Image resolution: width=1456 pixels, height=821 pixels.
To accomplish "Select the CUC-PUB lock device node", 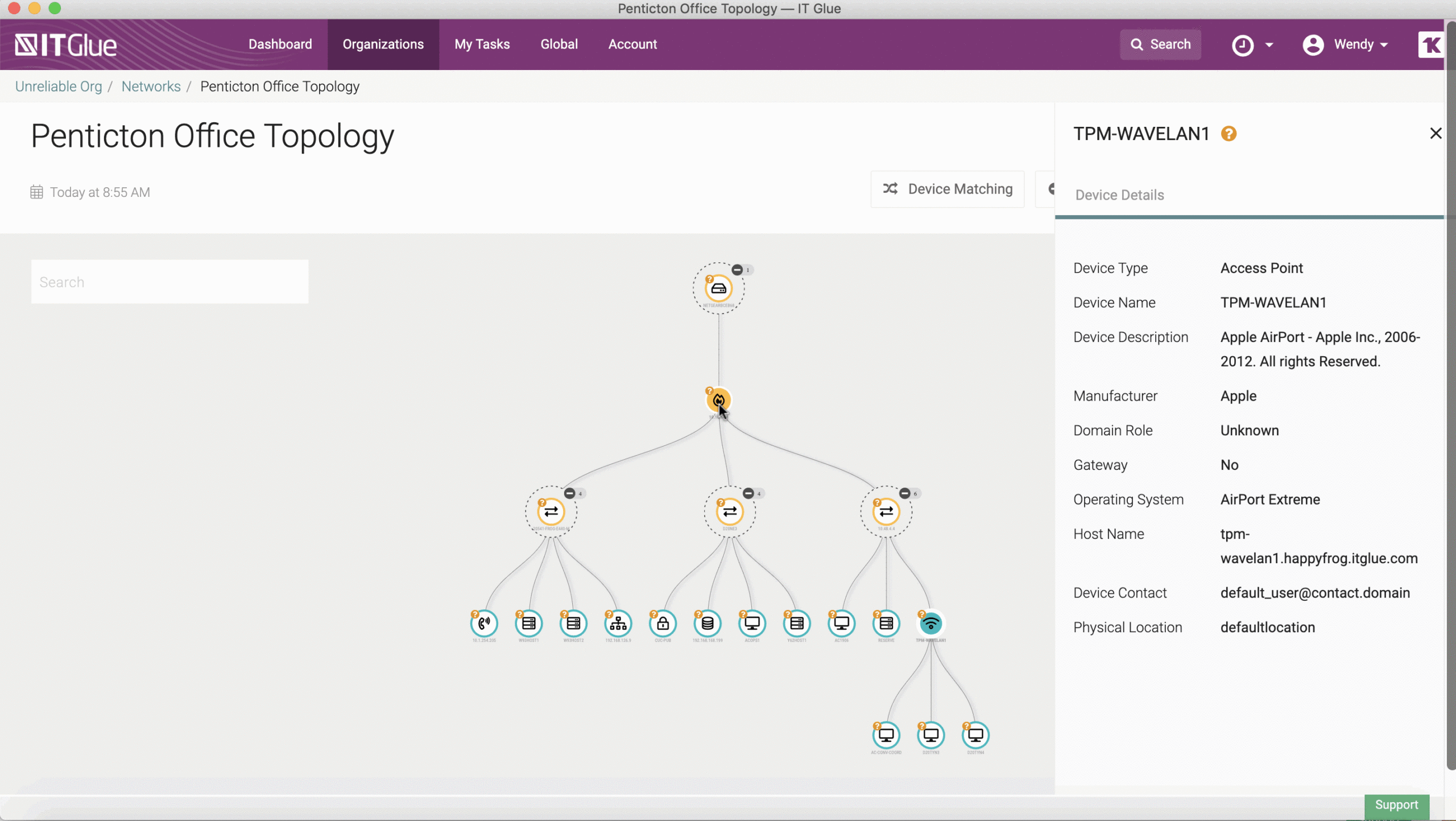I will 663,624.
